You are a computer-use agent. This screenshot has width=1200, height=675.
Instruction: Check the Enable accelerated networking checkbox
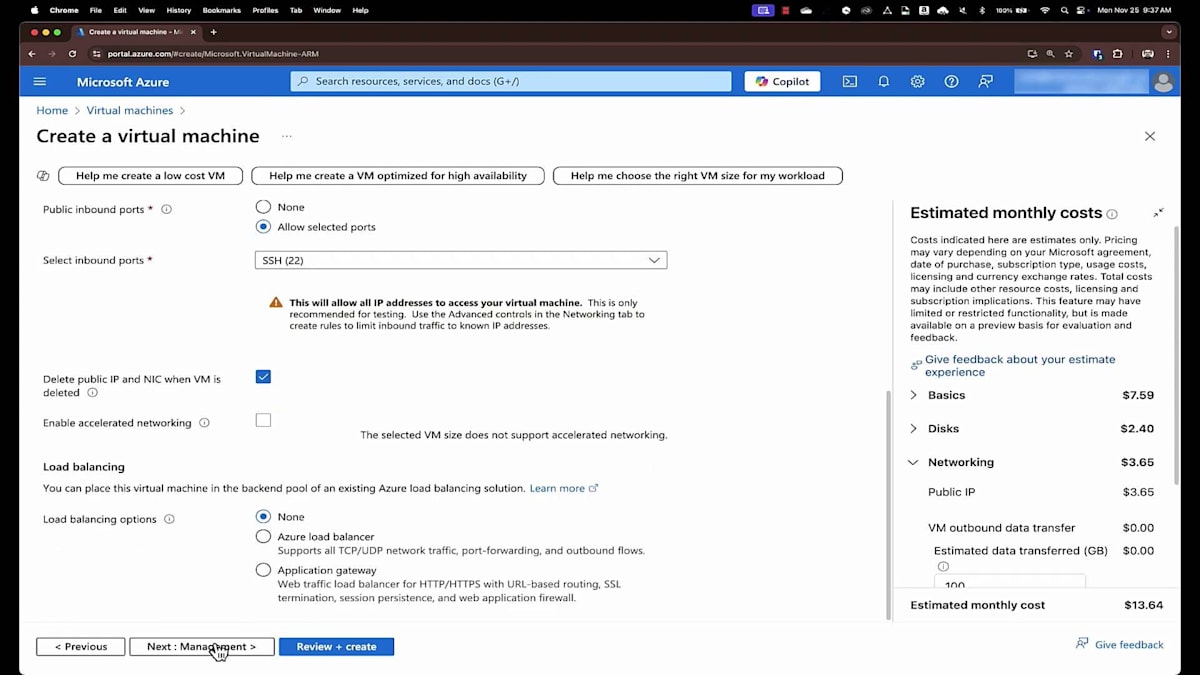[263, 420]
